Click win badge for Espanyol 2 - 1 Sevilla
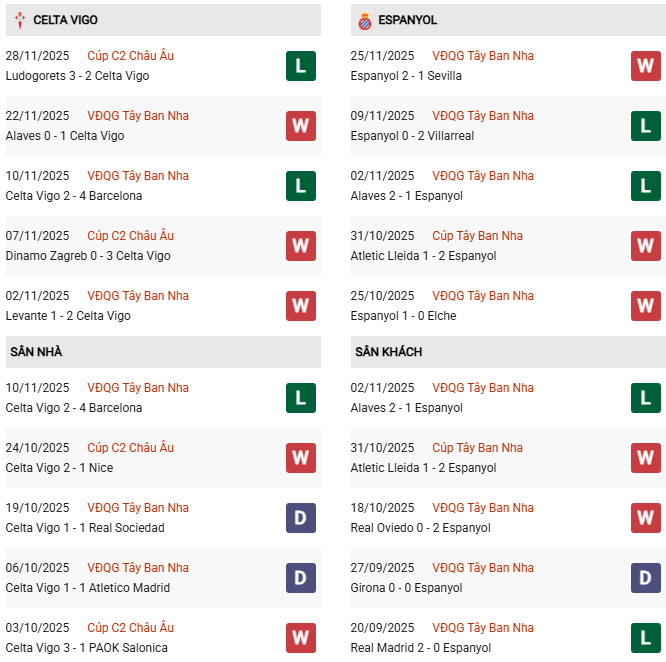 [645, 66]
